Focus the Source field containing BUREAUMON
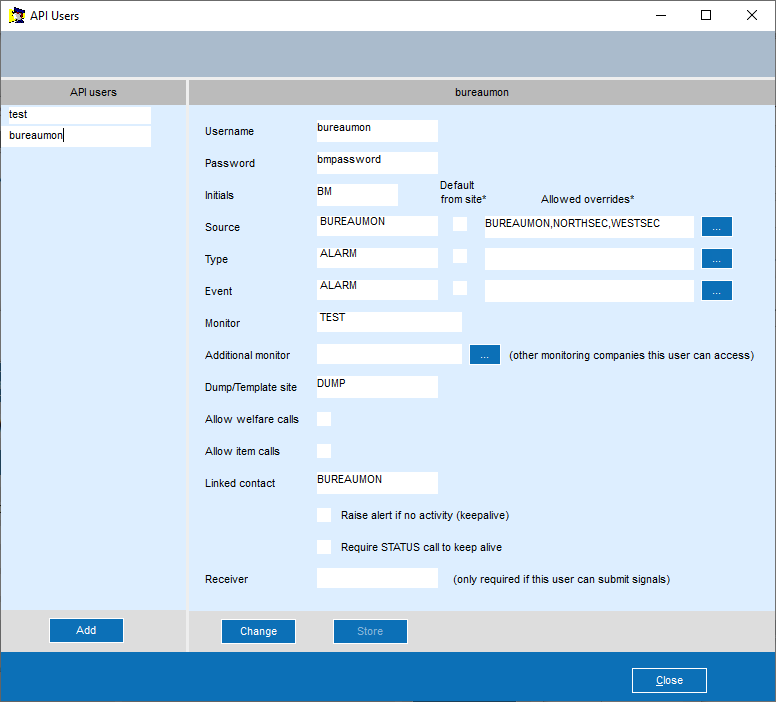 coord(377,226)
